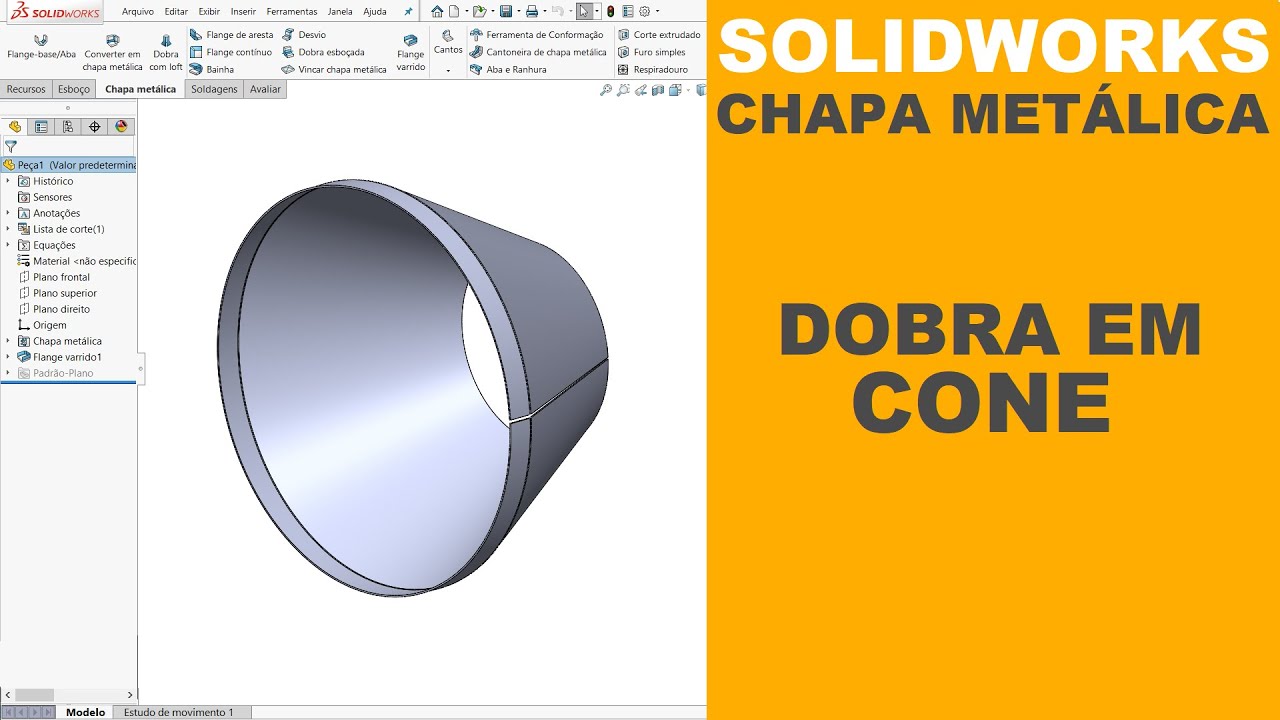
Task: Switch to the Avaliar ribbon tab
Action: click(x=265, y=89)
